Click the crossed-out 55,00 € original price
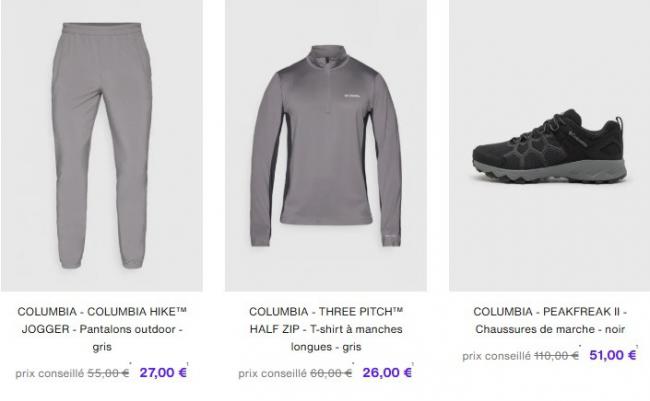The image size is (650, 401). [x=109, y=373]
